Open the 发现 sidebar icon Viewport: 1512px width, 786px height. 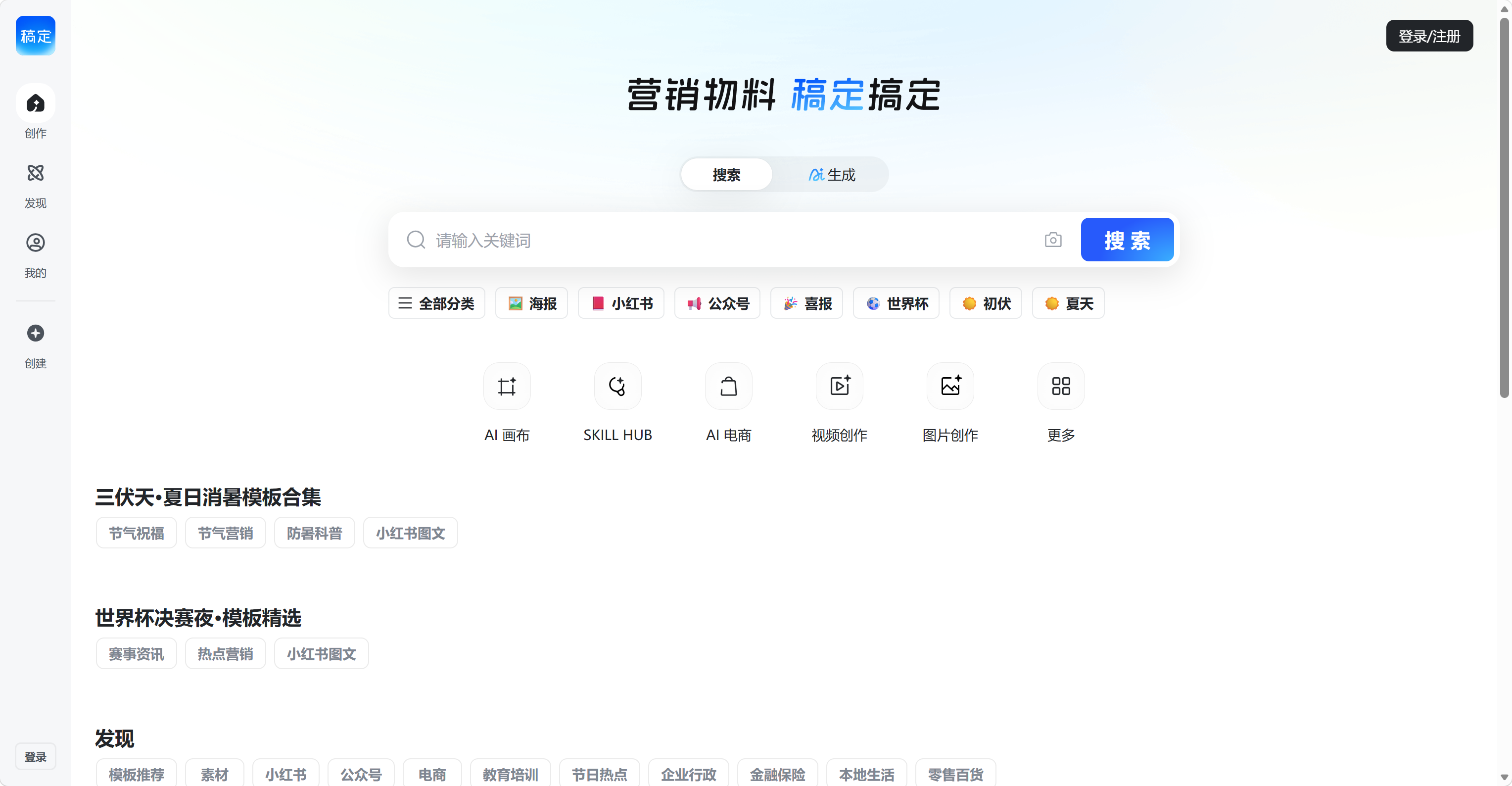(35, 173)
